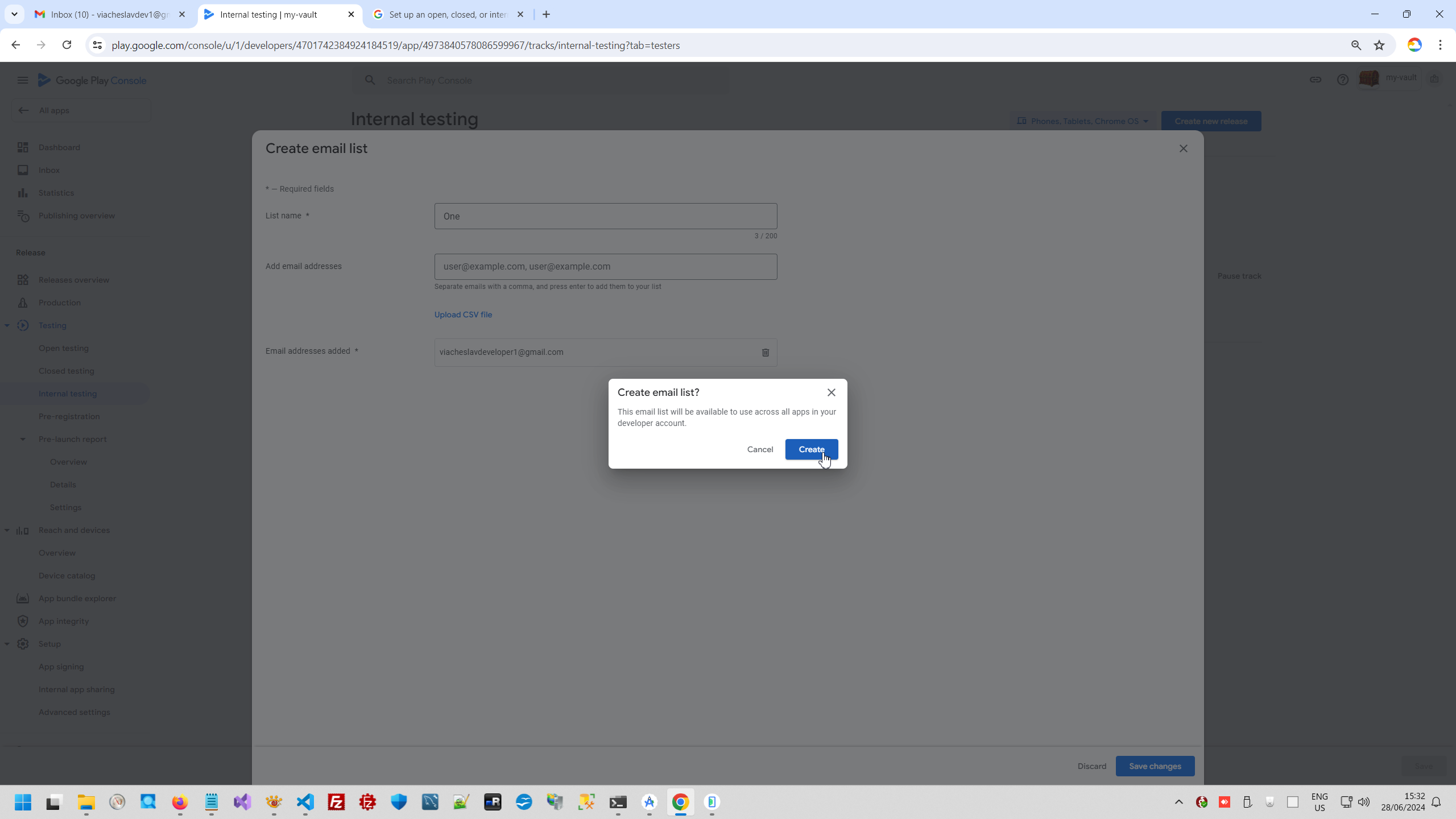1456x819 pixels.
Task: Click the Add email addresses input field
Action: point(605,267)
